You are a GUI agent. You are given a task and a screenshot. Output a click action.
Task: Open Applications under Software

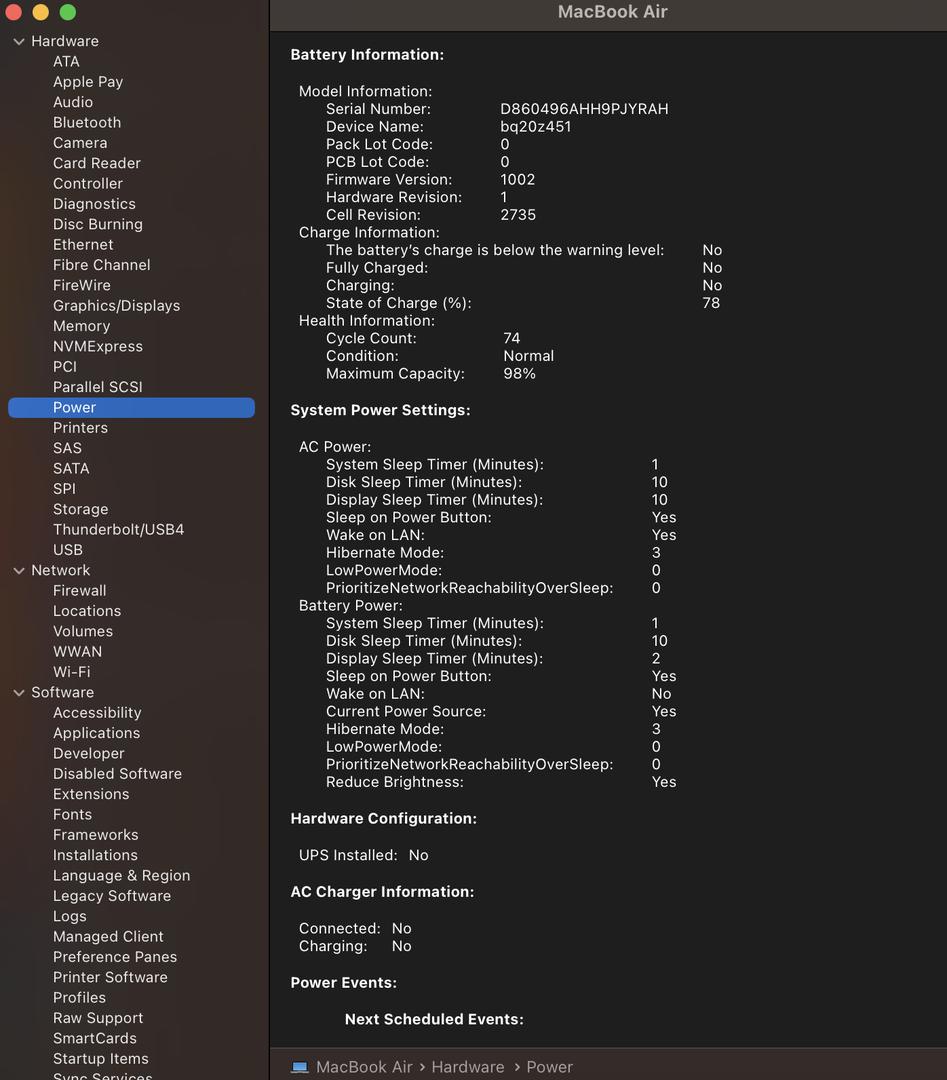(x=96, y=733)
